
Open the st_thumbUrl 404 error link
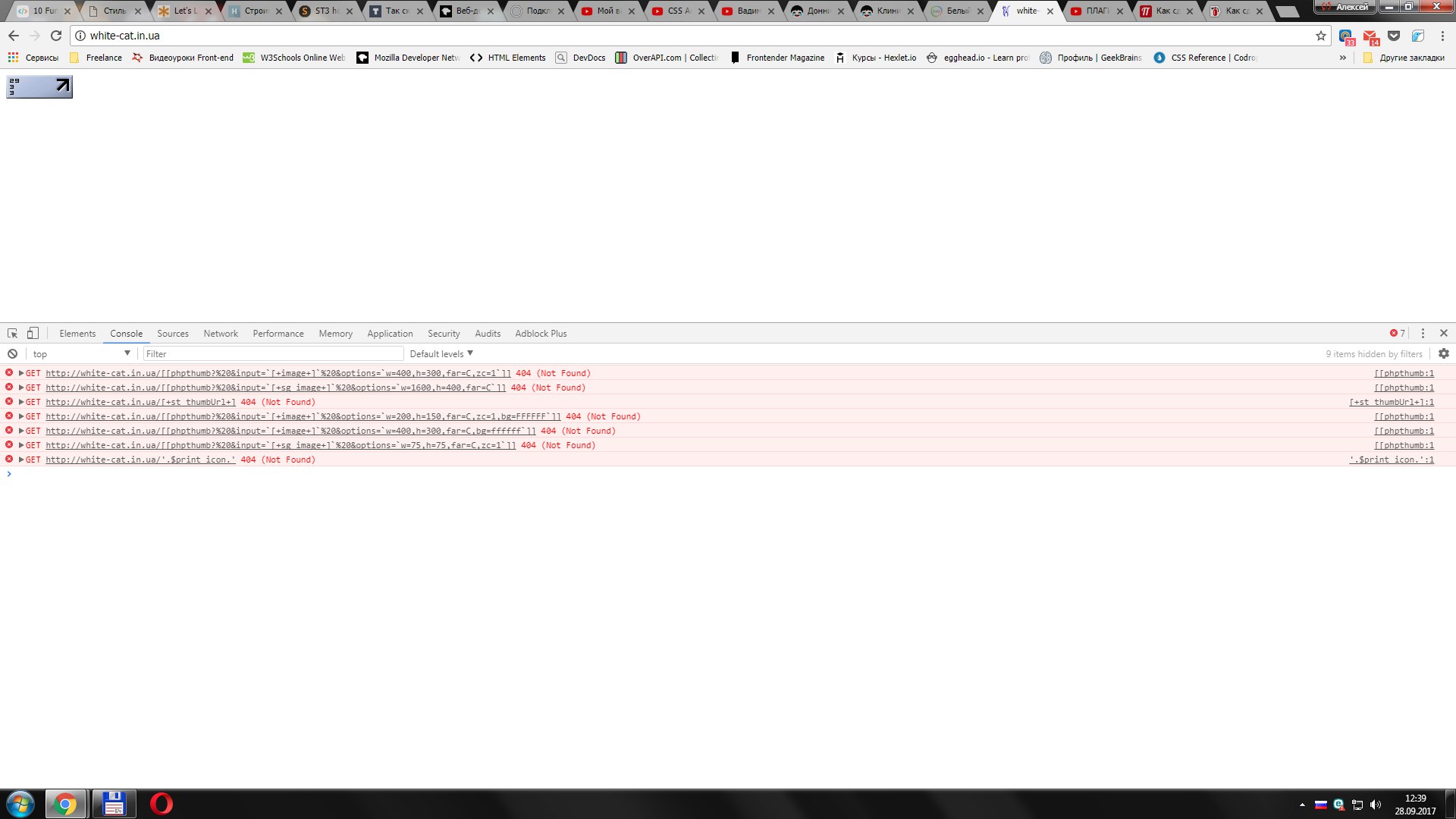click(140, 402)
